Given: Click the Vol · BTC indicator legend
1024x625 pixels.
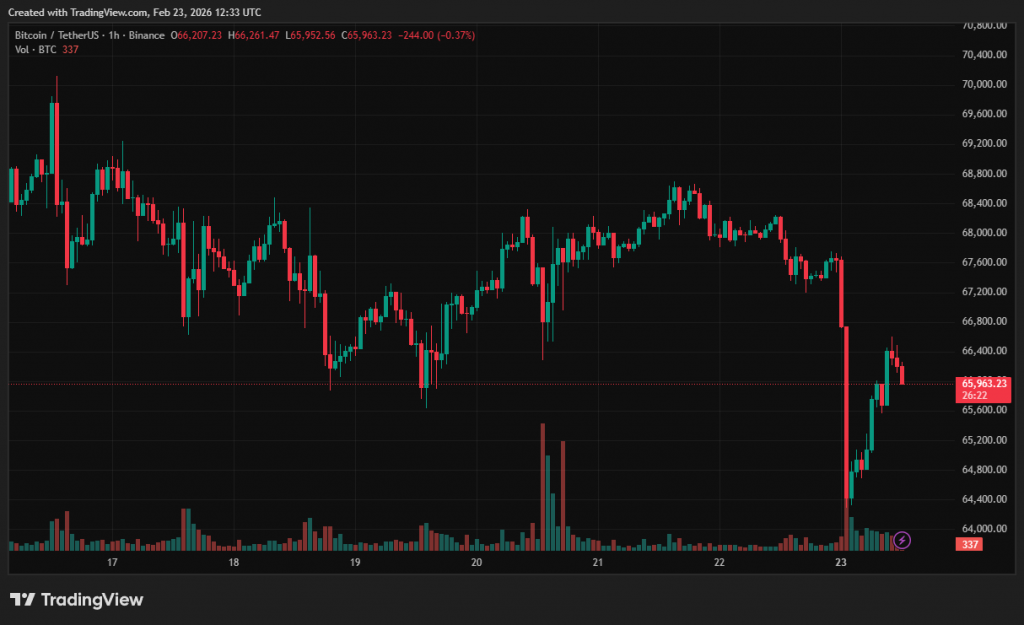Looking at the screenshot, I should [35, 49].
